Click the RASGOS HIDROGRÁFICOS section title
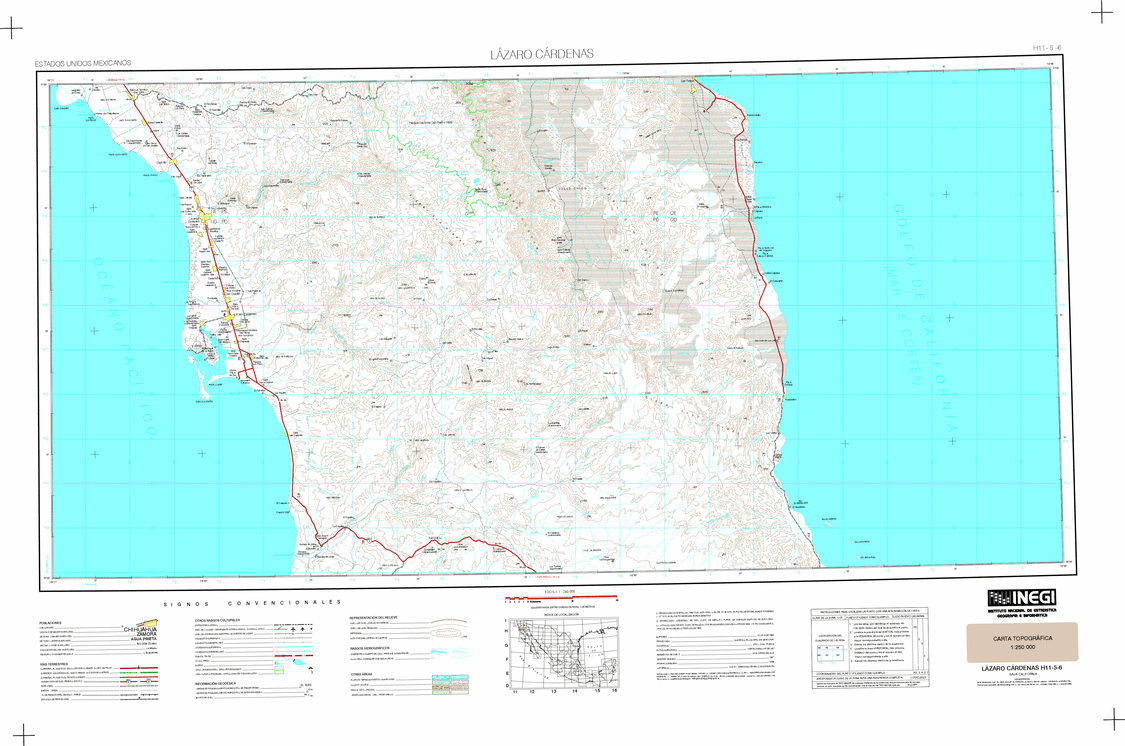This screenshot has width=1125, height=746. coord(369,648)
